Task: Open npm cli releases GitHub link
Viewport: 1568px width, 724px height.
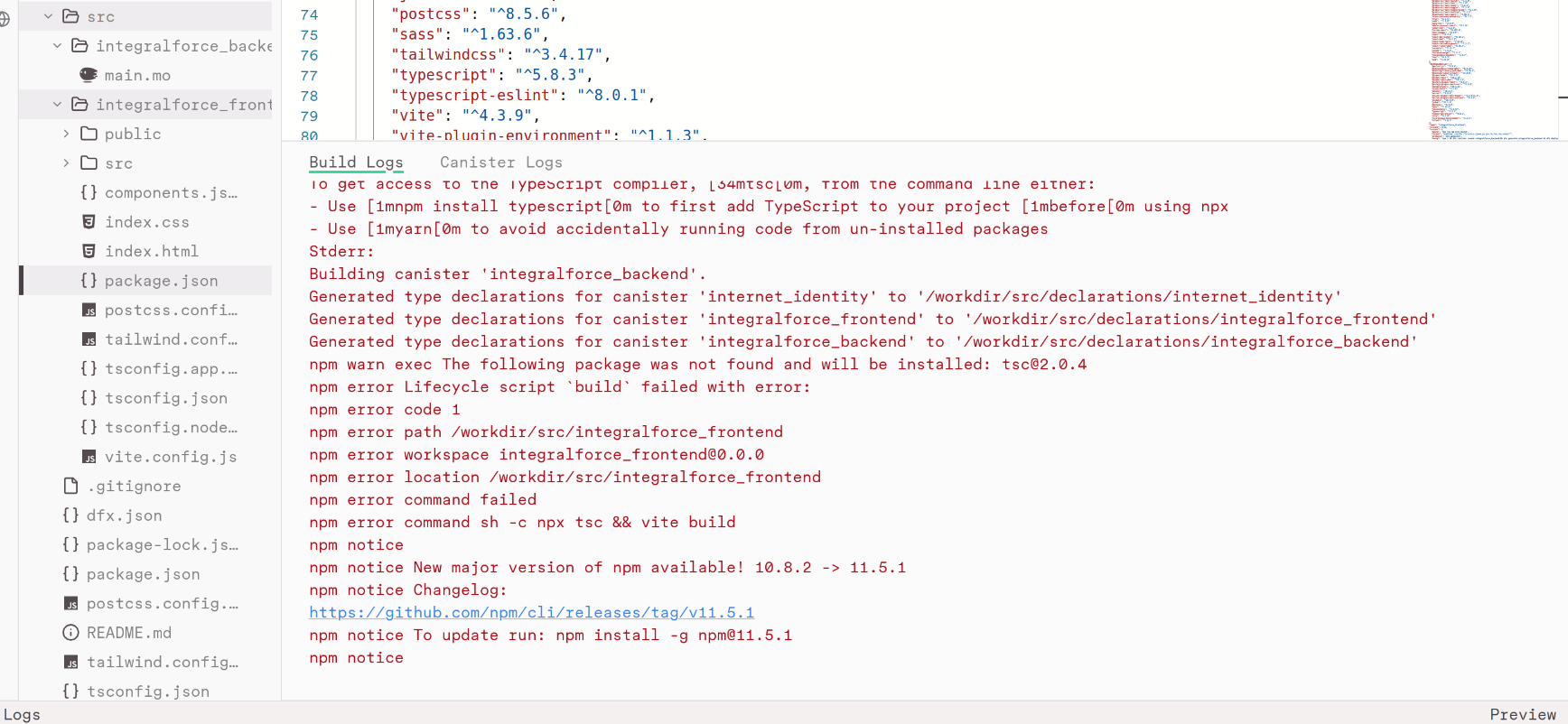Action: point(531,613)
